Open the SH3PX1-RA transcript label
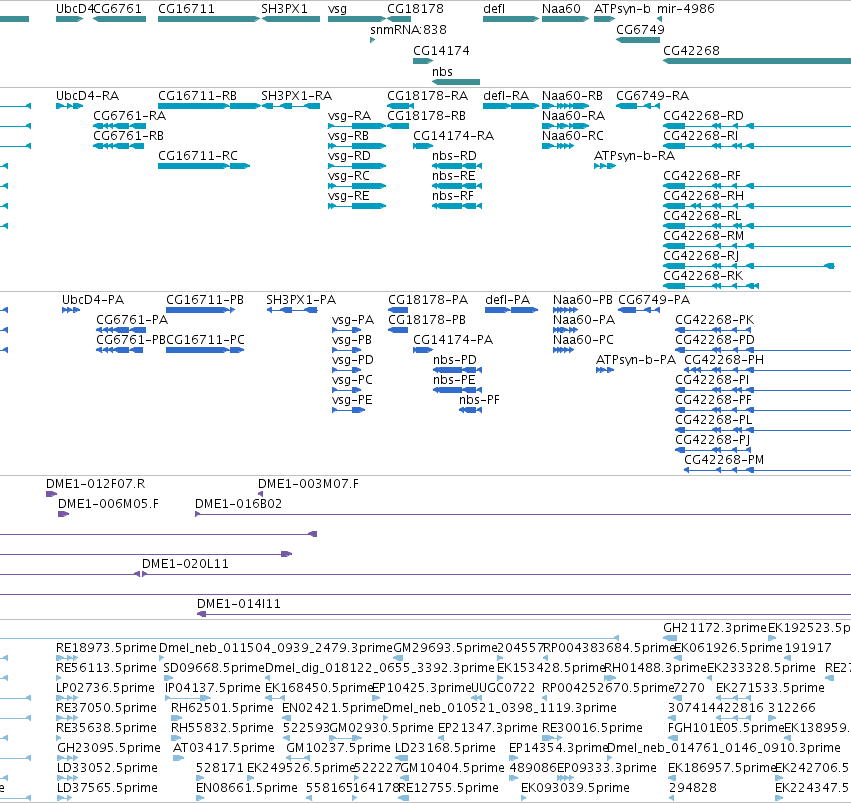Screen dimensions: 851x803 click(296, 96)
